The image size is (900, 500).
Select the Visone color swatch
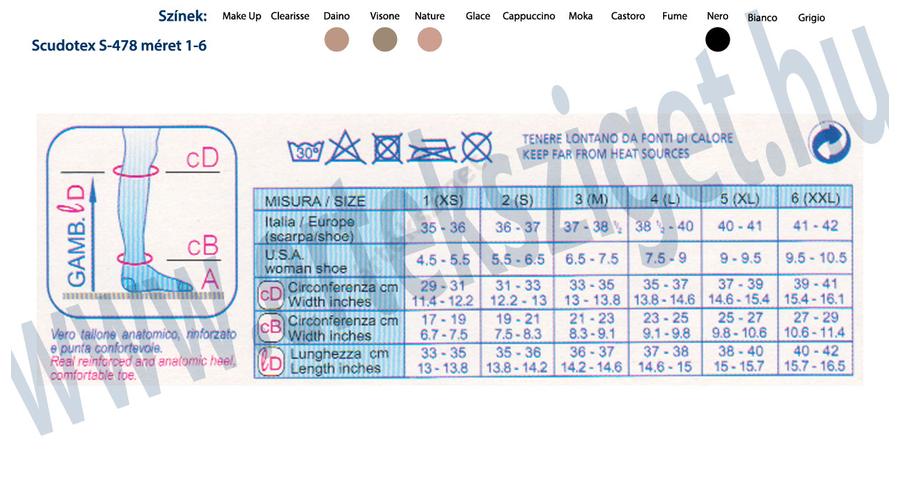pos(385,40)
